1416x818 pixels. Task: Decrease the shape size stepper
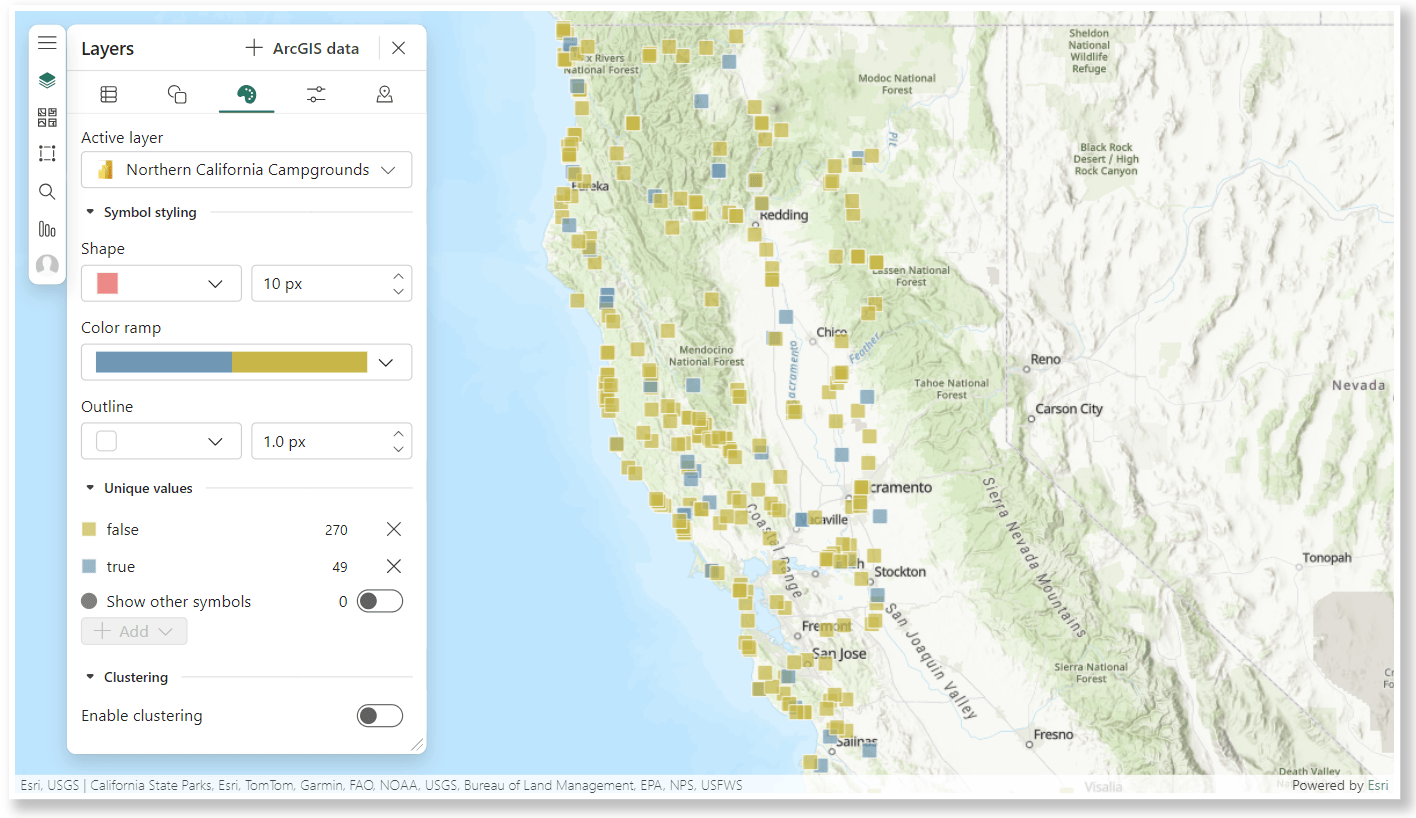[399, 292]
